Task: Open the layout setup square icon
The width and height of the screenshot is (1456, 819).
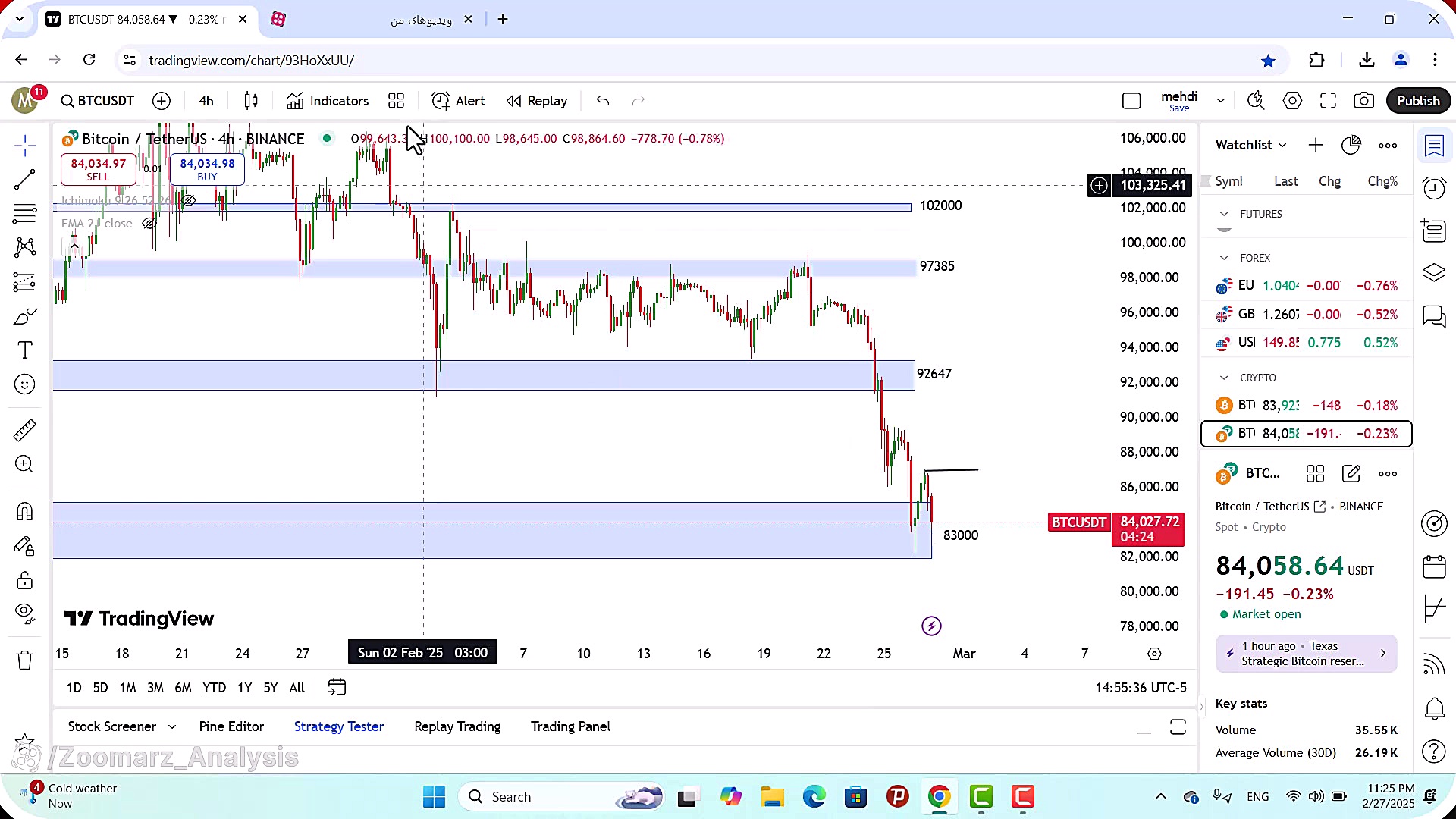Action: coord(1131,101)
